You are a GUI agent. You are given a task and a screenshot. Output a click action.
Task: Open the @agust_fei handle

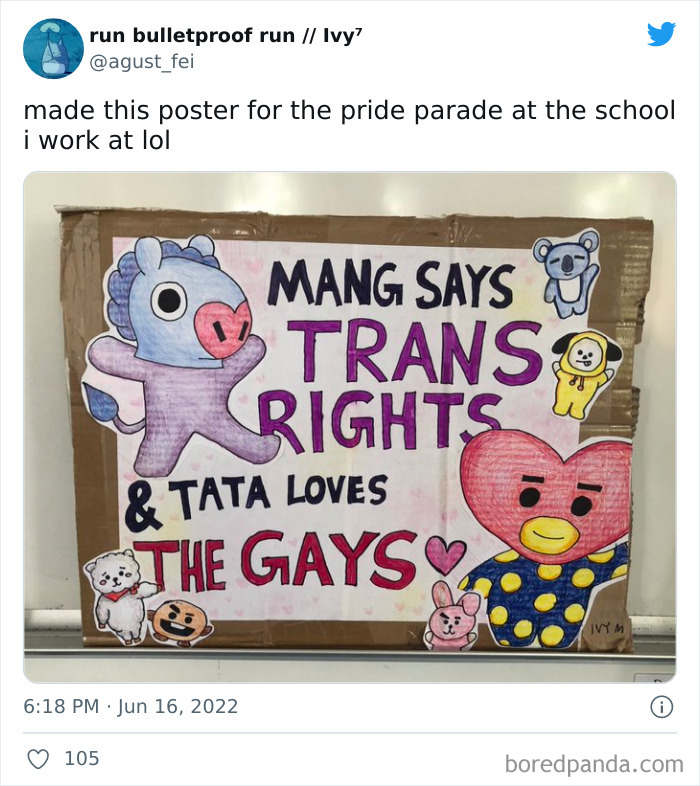(141, 62)
